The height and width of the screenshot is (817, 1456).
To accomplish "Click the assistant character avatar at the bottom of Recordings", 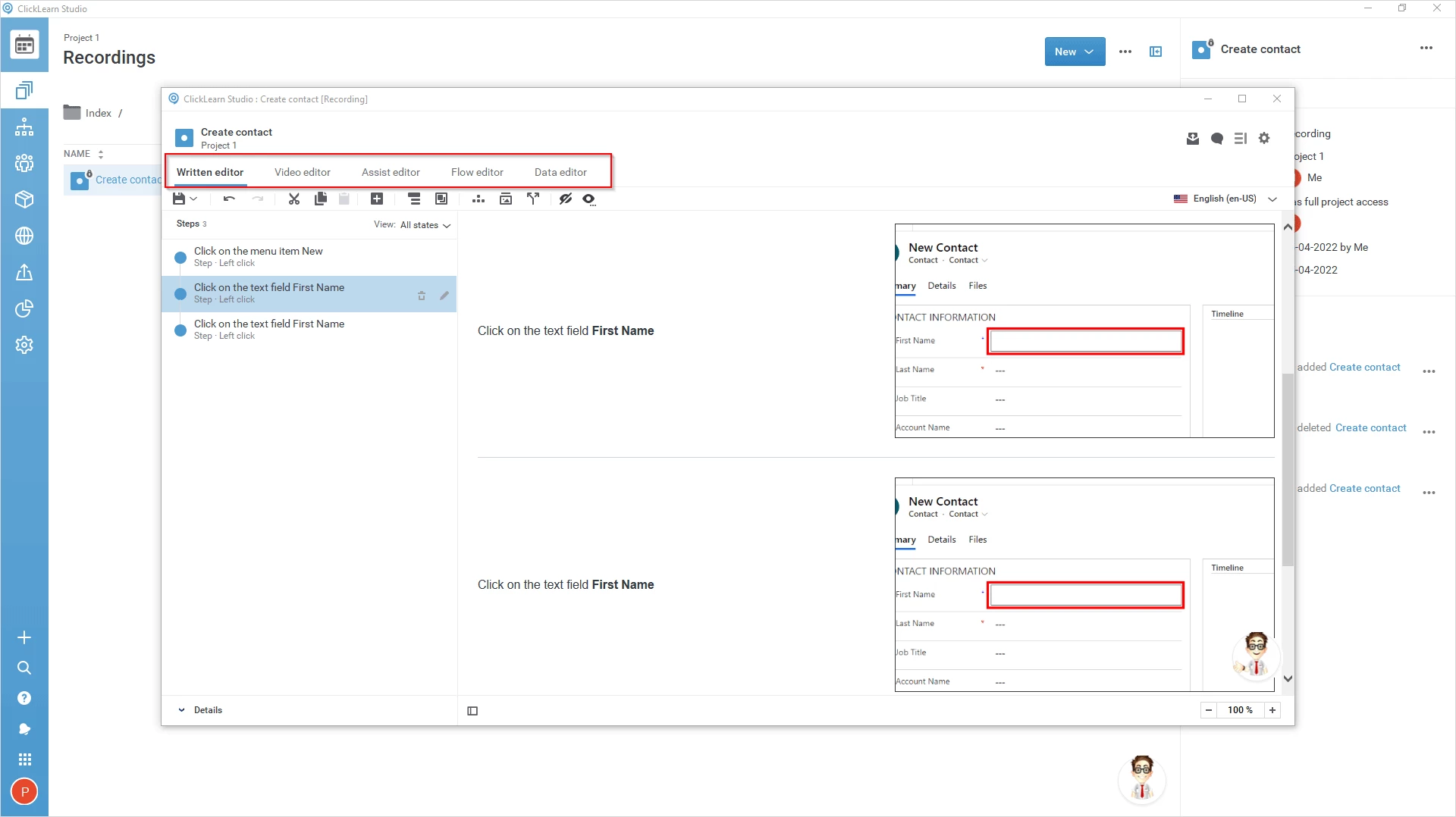I will (1142, 778).
